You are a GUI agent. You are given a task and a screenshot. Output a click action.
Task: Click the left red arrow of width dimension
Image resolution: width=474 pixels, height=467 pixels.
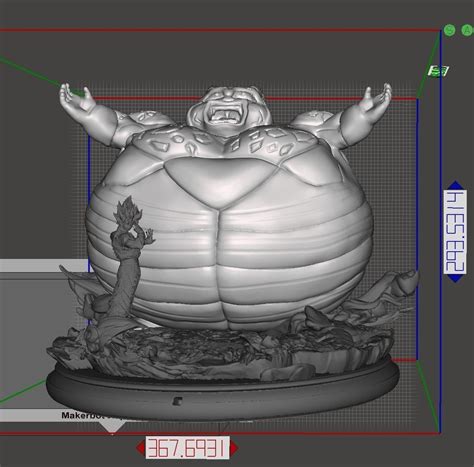tap(141, 448)
